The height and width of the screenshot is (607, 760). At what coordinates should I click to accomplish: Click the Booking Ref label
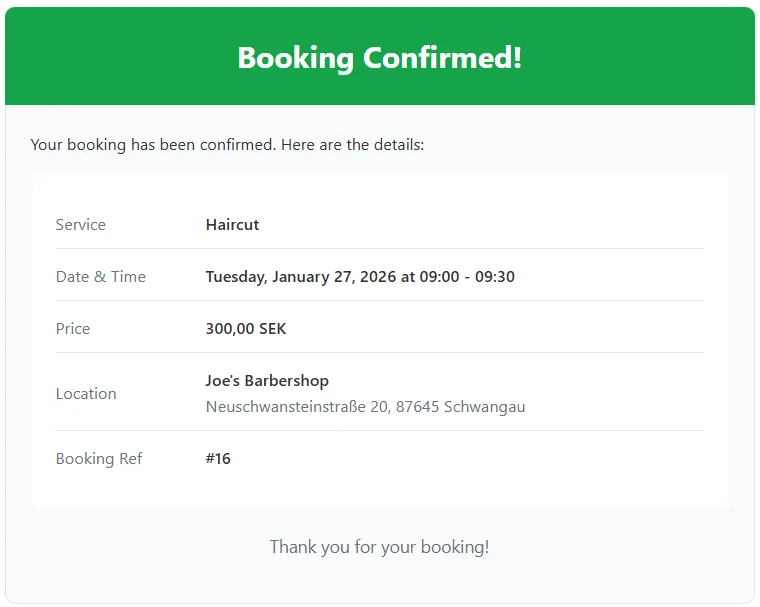click(99, 459)
